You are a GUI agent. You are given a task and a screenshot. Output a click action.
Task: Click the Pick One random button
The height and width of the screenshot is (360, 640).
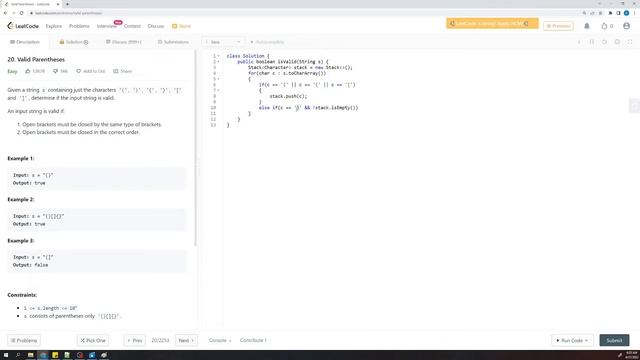[93, 340]
